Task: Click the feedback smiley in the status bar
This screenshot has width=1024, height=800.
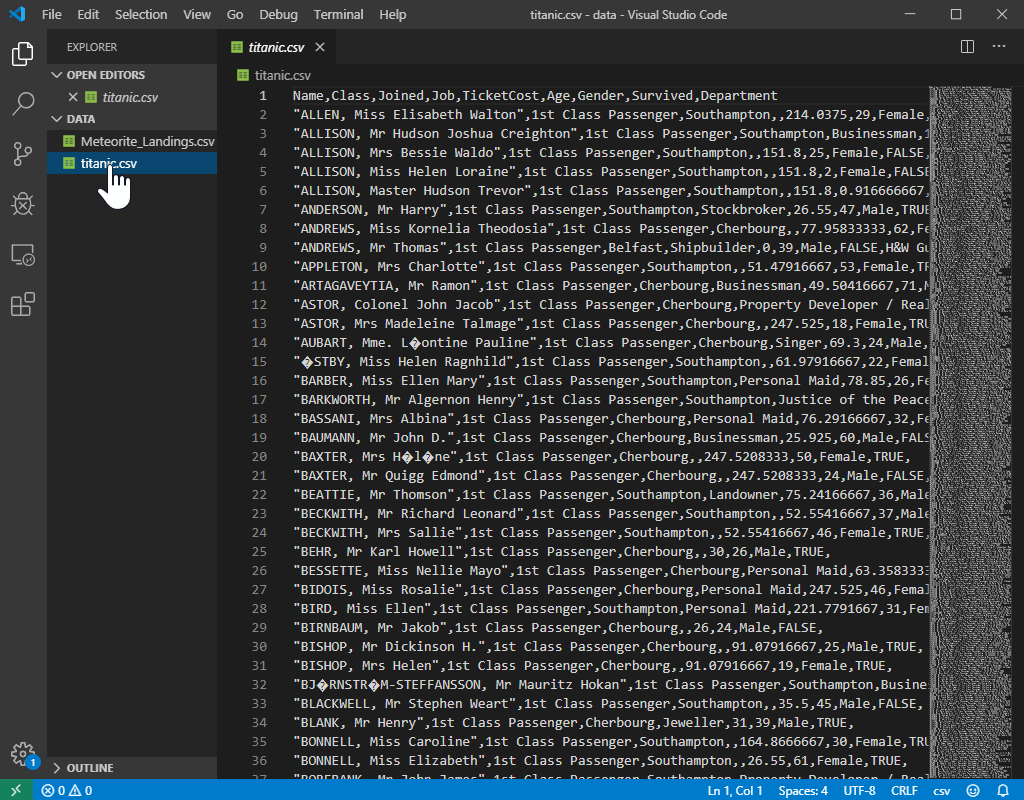Action: pos(972,789)
